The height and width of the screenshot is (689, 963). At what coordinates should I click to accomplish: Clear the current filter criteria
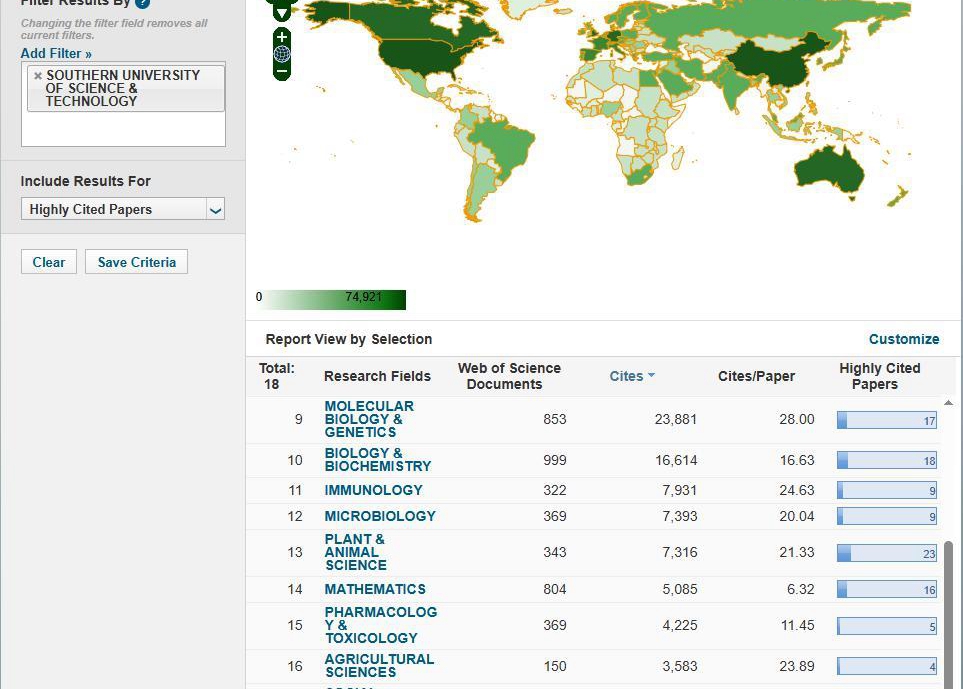tap(49, 262)
